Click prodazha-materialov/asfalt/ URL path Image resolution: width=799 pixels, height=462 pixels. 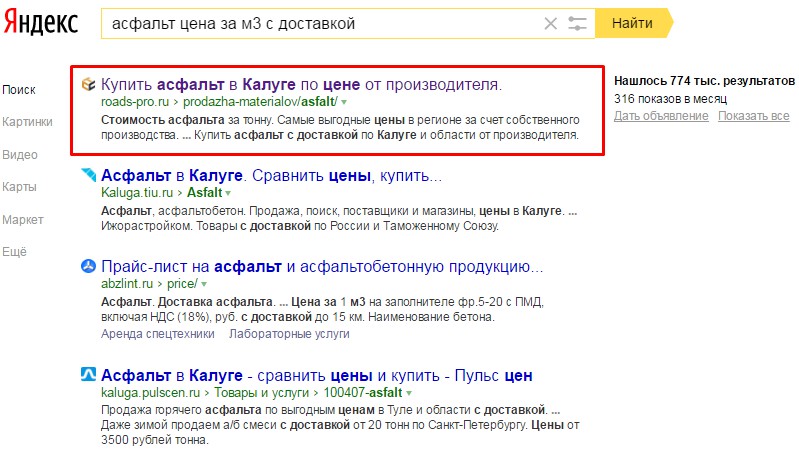click(x=260, y=101)
